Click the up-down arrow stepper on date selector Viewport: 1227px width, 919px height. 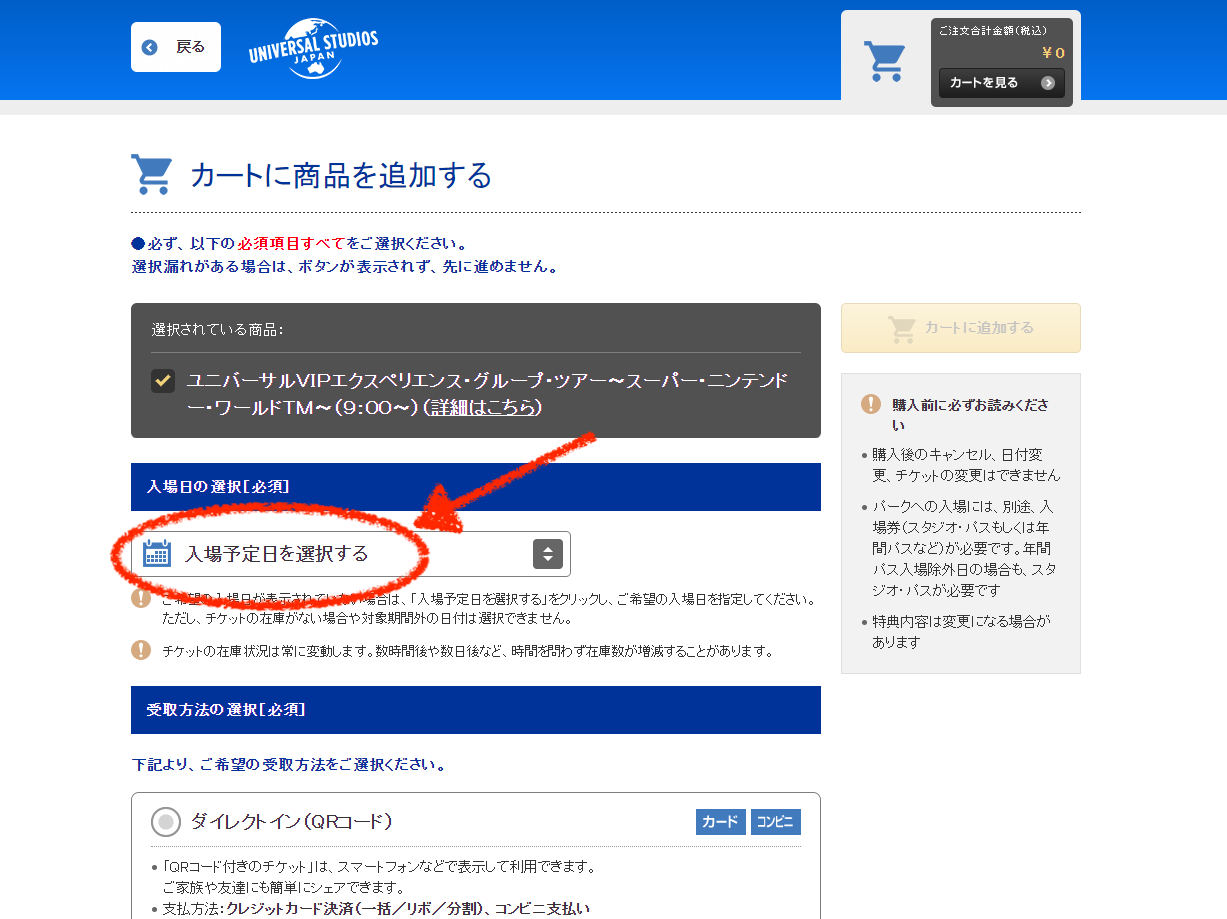(548, 554)
